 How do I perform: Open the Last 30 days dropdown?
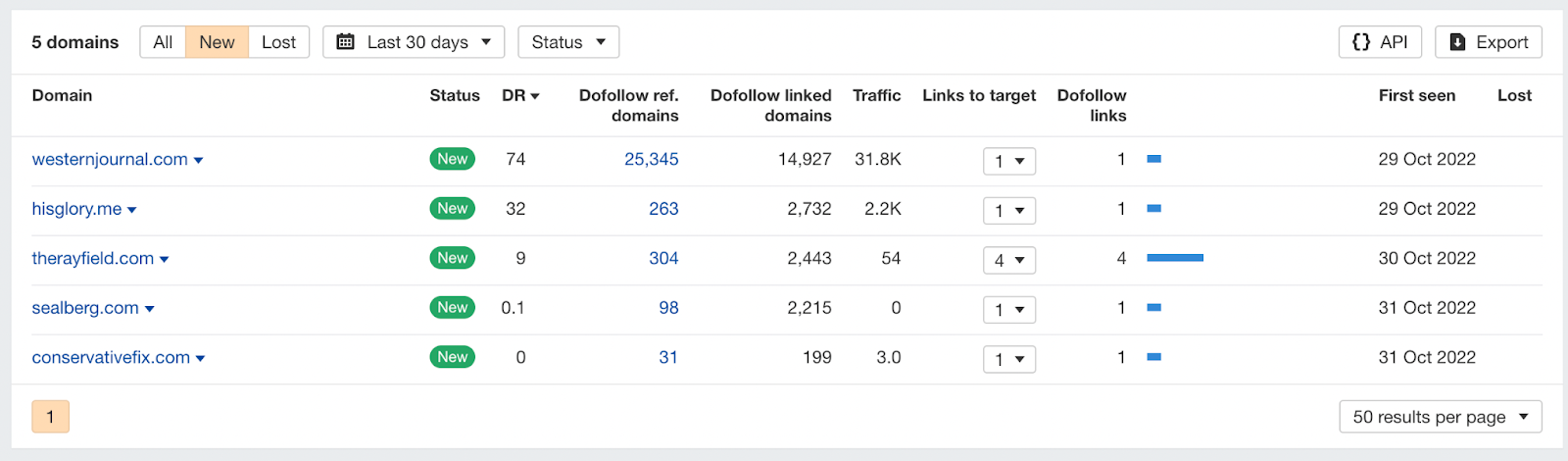414,42
